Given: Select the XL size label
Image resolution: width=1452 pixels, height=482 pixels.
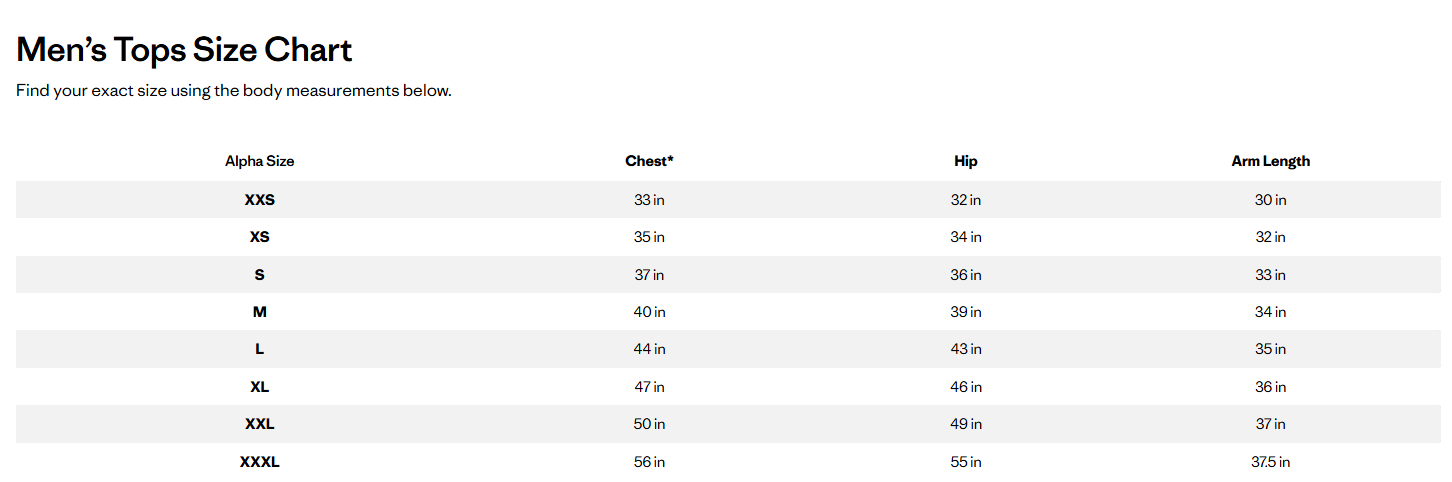Looking at the screenshot, I should pos(260,387).
